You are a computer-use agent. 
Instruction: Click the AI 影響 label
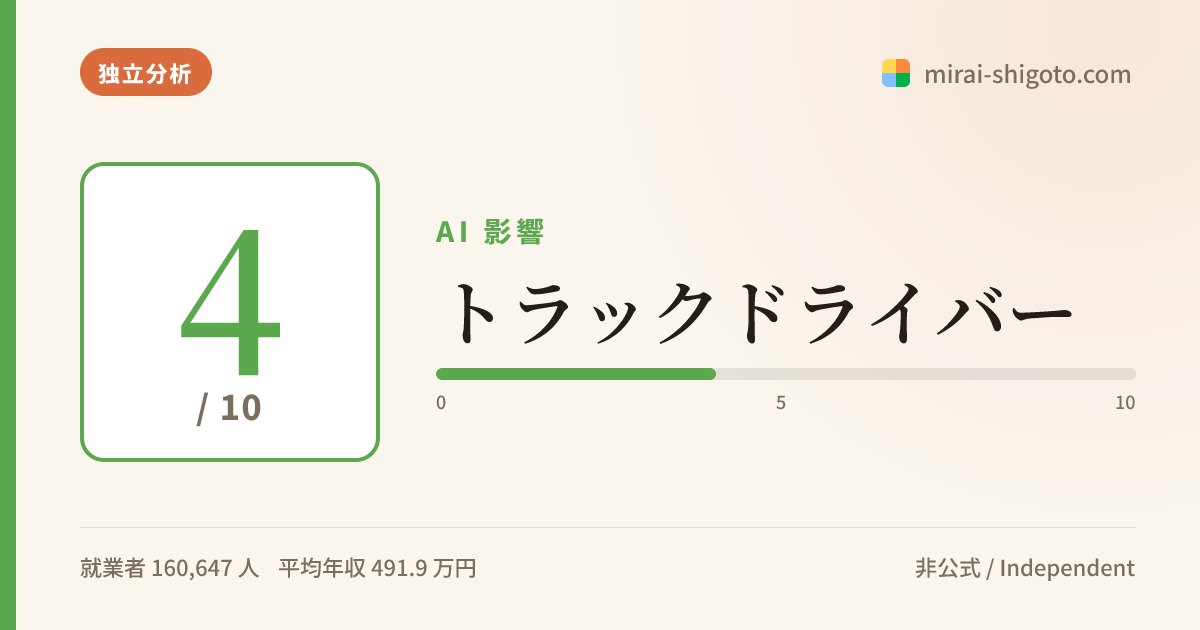pos(490,232)
